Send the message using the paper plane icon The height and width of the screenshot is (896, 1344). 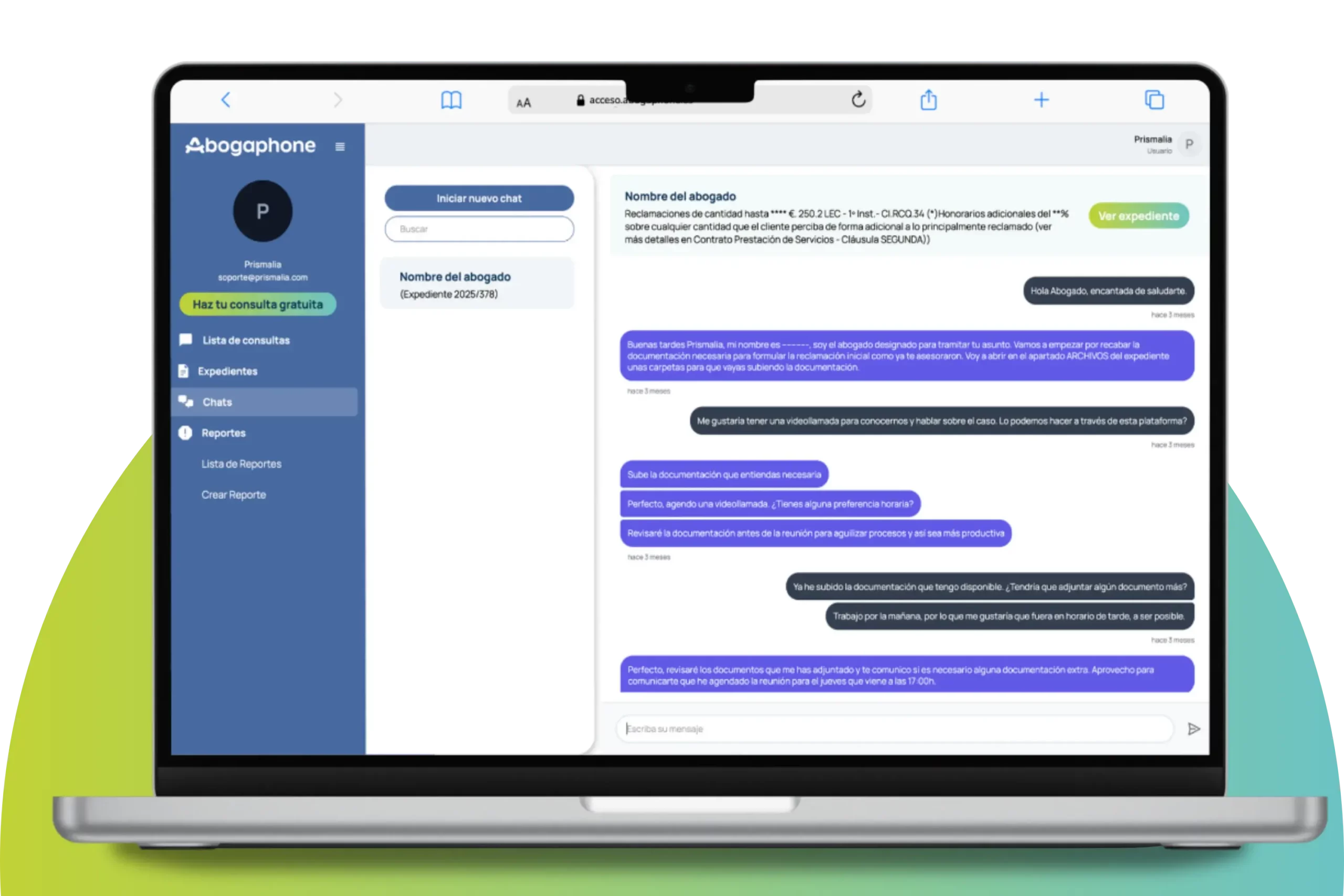[x=1194, y=729]
